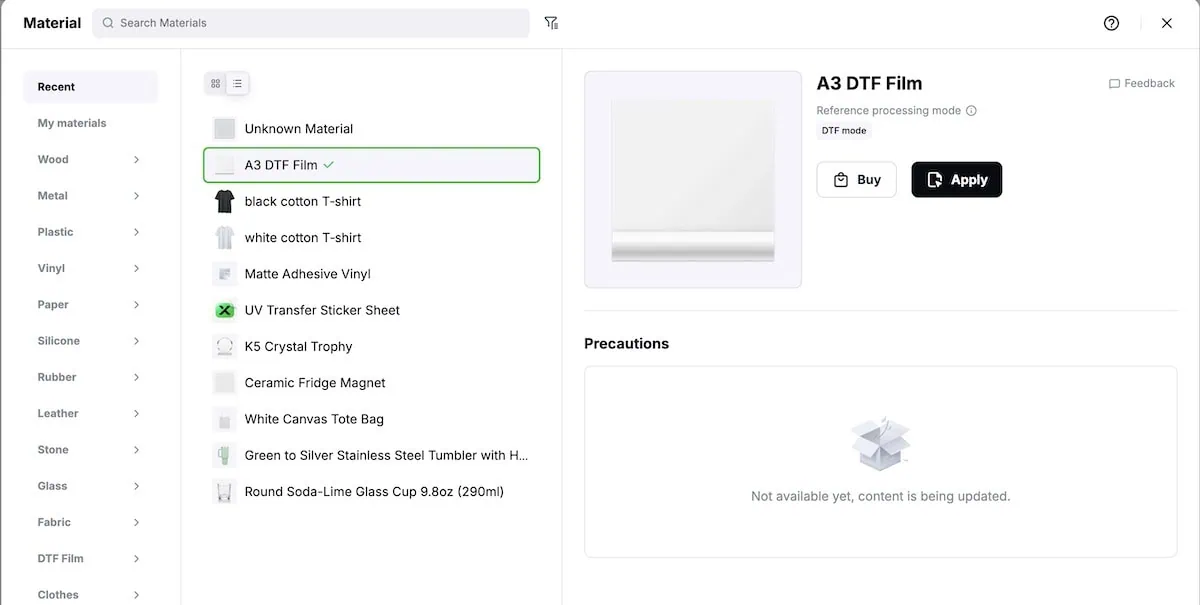The height and width of the screenshot is (605, 1200).
Task: Click the black cotton T-shirt icon
Action: [x=224, y=201]
